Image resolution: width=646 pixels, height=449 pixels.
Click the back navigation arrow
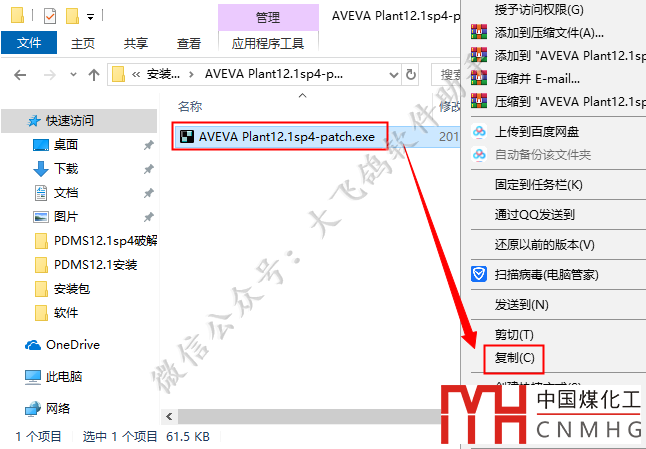pyautogui.click(x=20, y=75)
